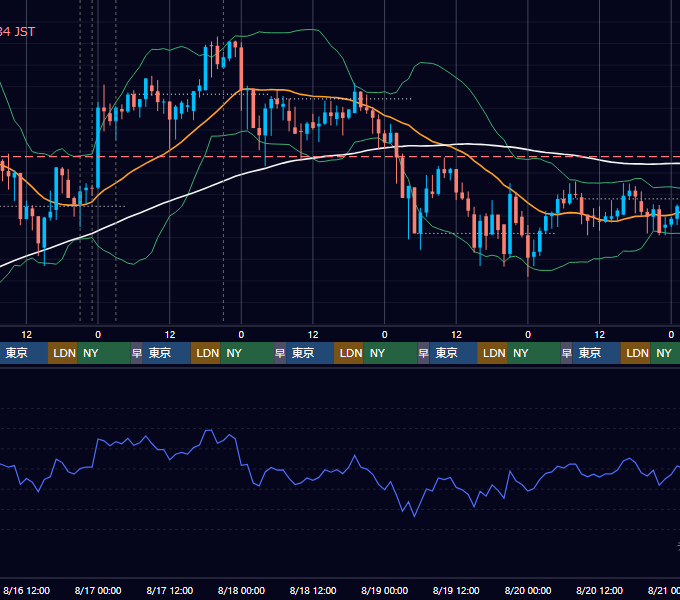Click the 8/17 00:00 date label
The height and width of the screenshot is (600, 680).
coord(98,590)
